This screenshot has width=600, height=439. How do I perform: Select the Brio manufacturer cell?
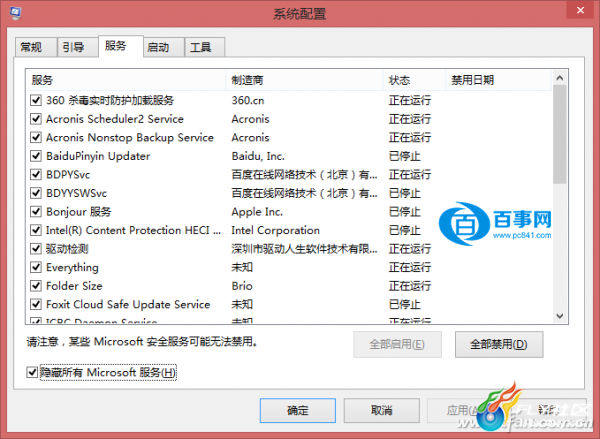(x=242, y=286)
